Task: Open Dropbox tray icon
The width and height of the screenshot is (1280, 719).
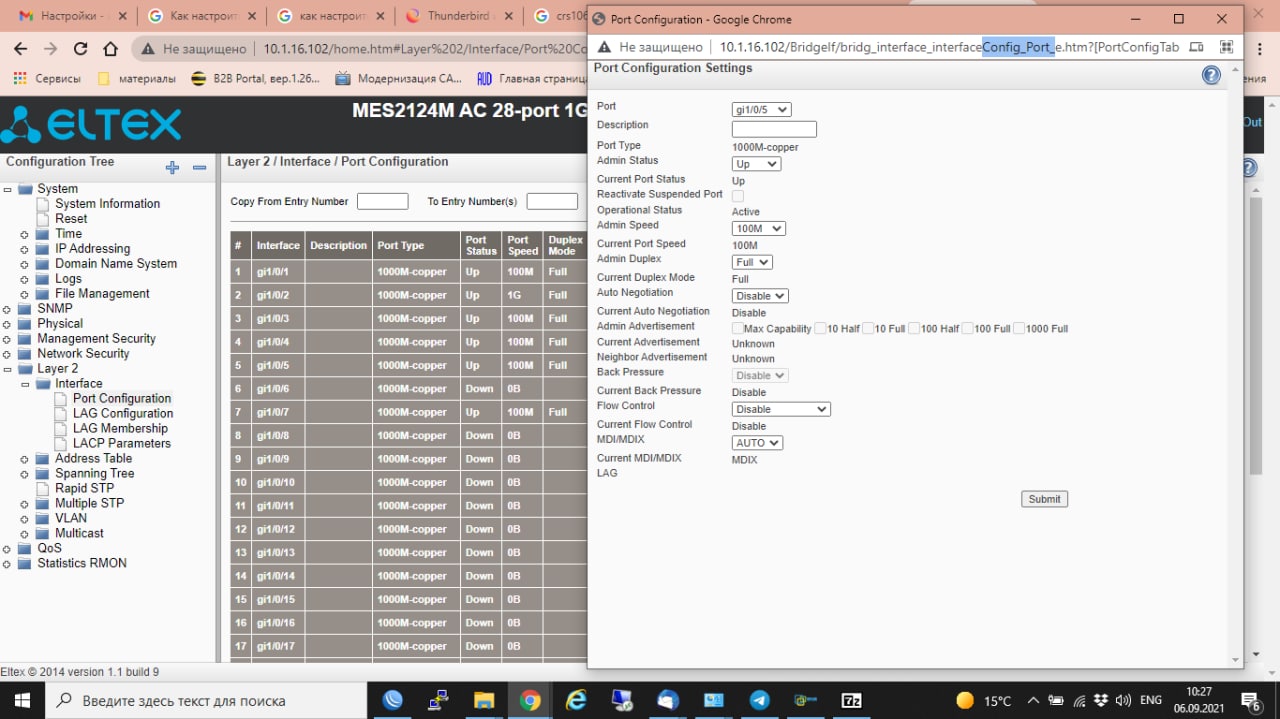Action: (1101, 700)
